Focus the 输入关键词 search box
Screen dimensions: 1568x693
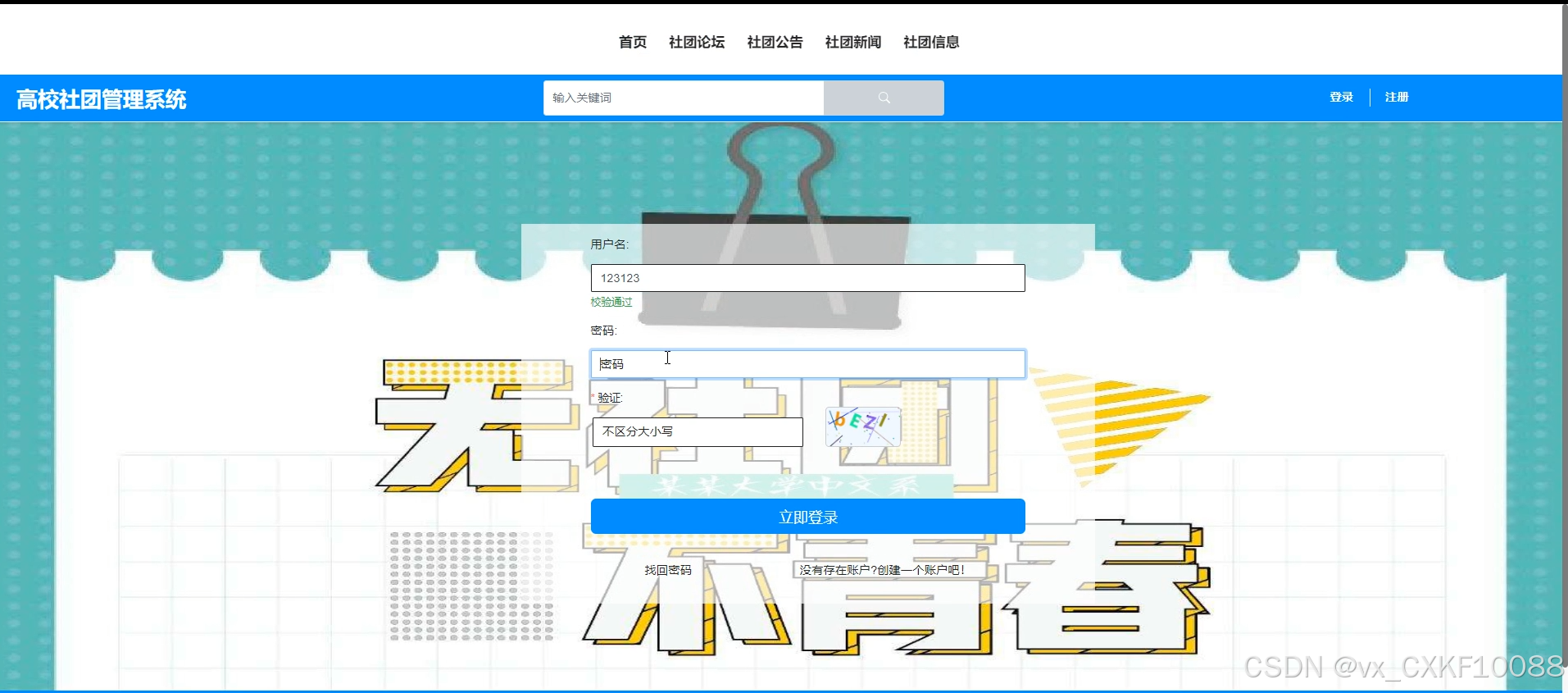click(684, 98)
